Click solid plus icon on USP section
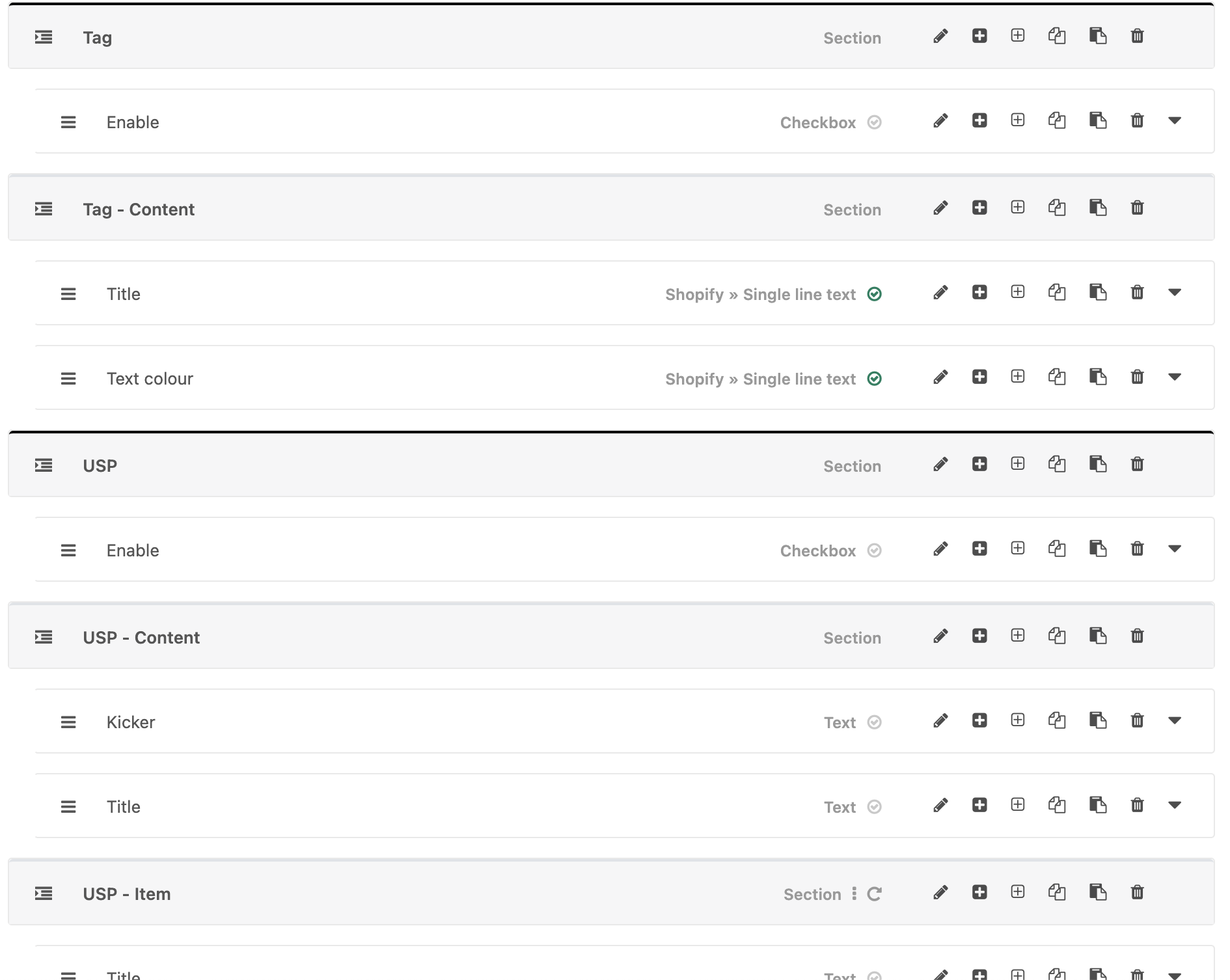Image resolution: width=1230 pixels, height=980 pixels. click(979, 465)
